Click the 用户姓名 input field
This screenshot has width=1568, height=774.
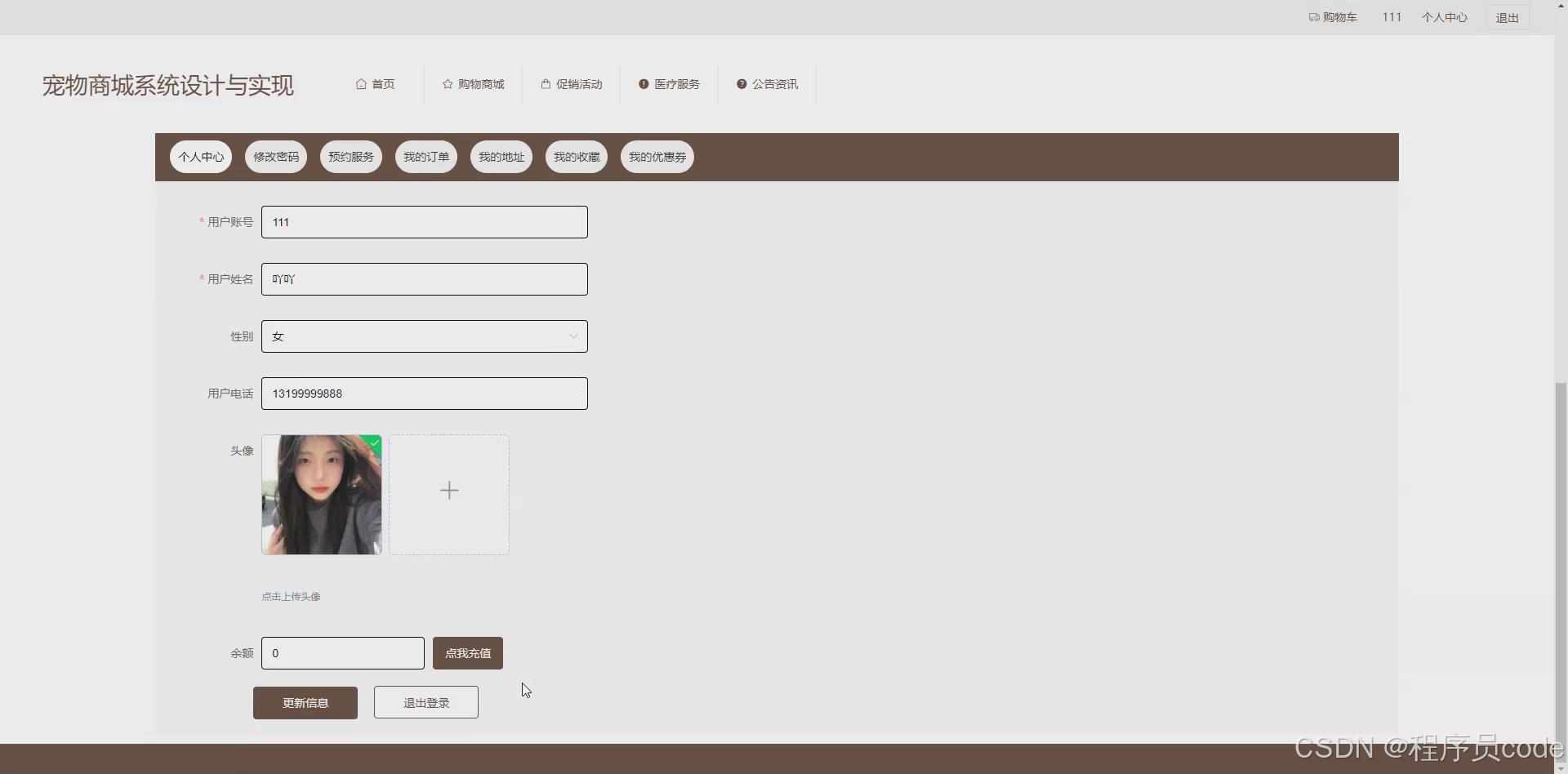point(425,279)
